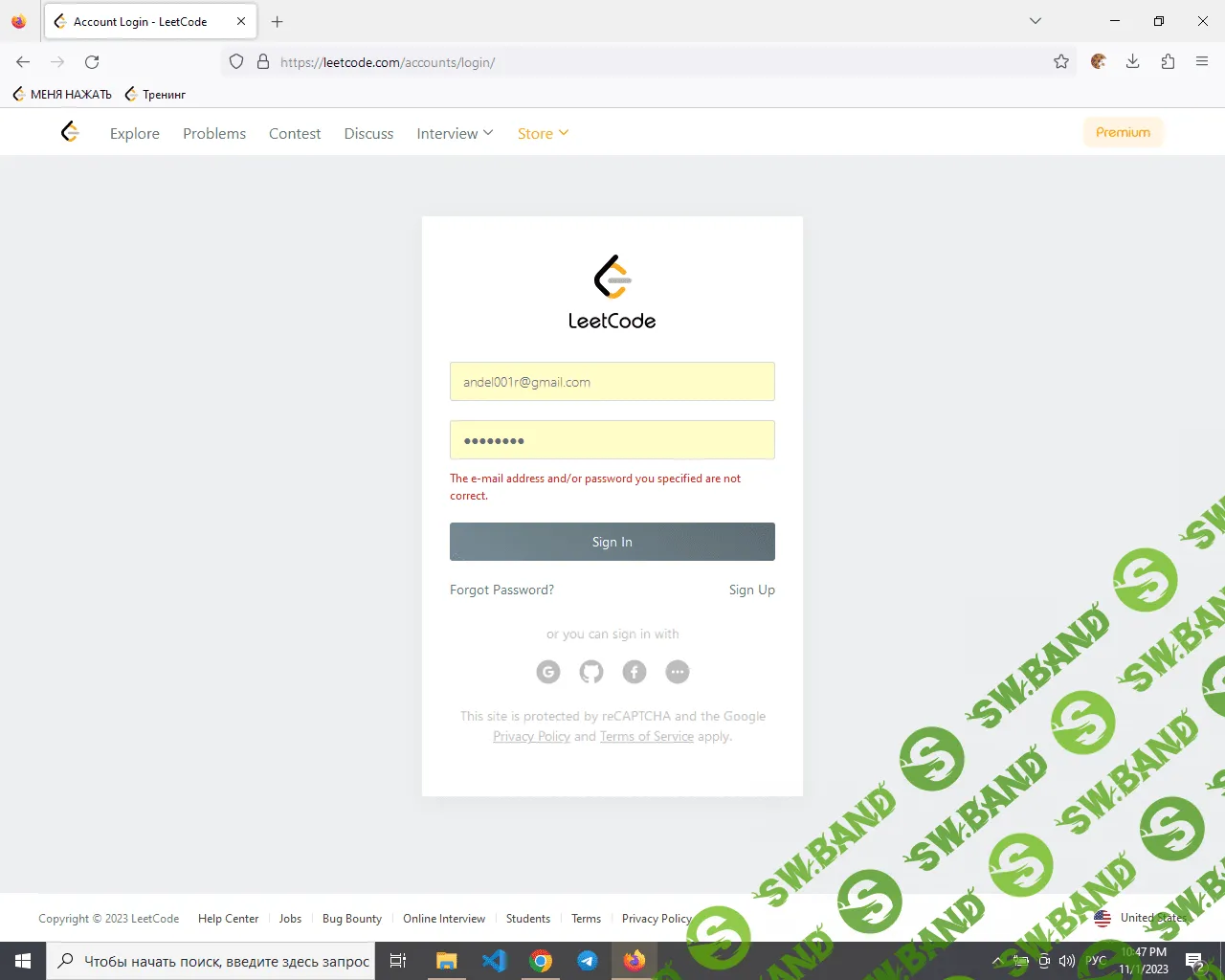Expand the Interview dropdown
Screen dimensions: 1225x980
455,134
